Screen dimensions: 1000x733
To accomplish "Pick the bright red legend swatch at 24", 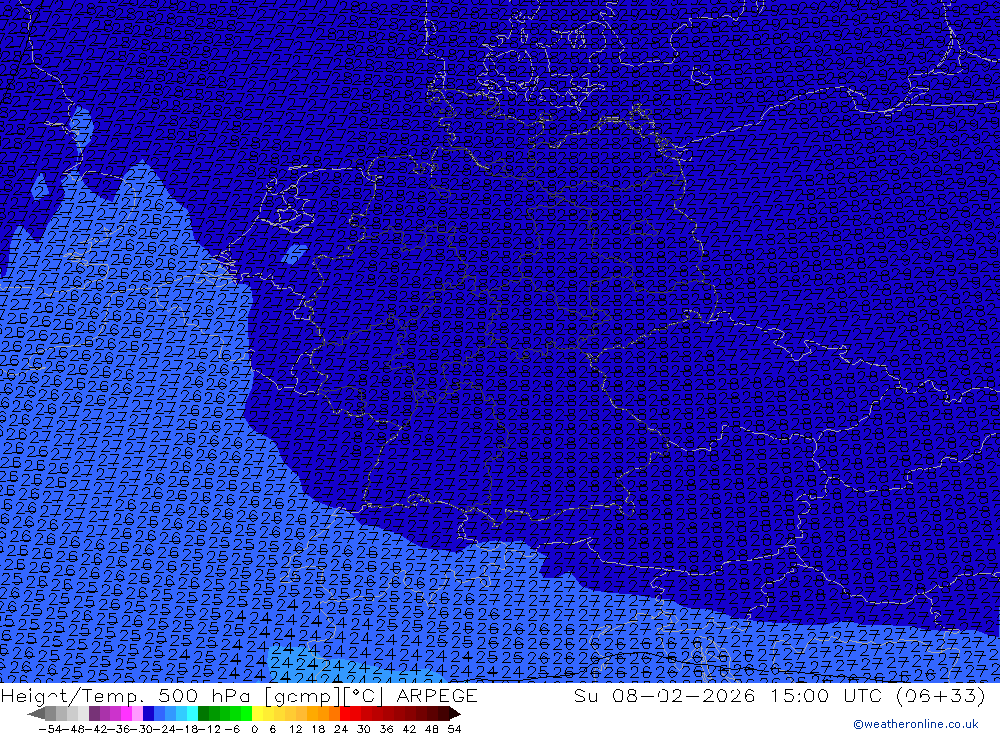I will 345,713.
